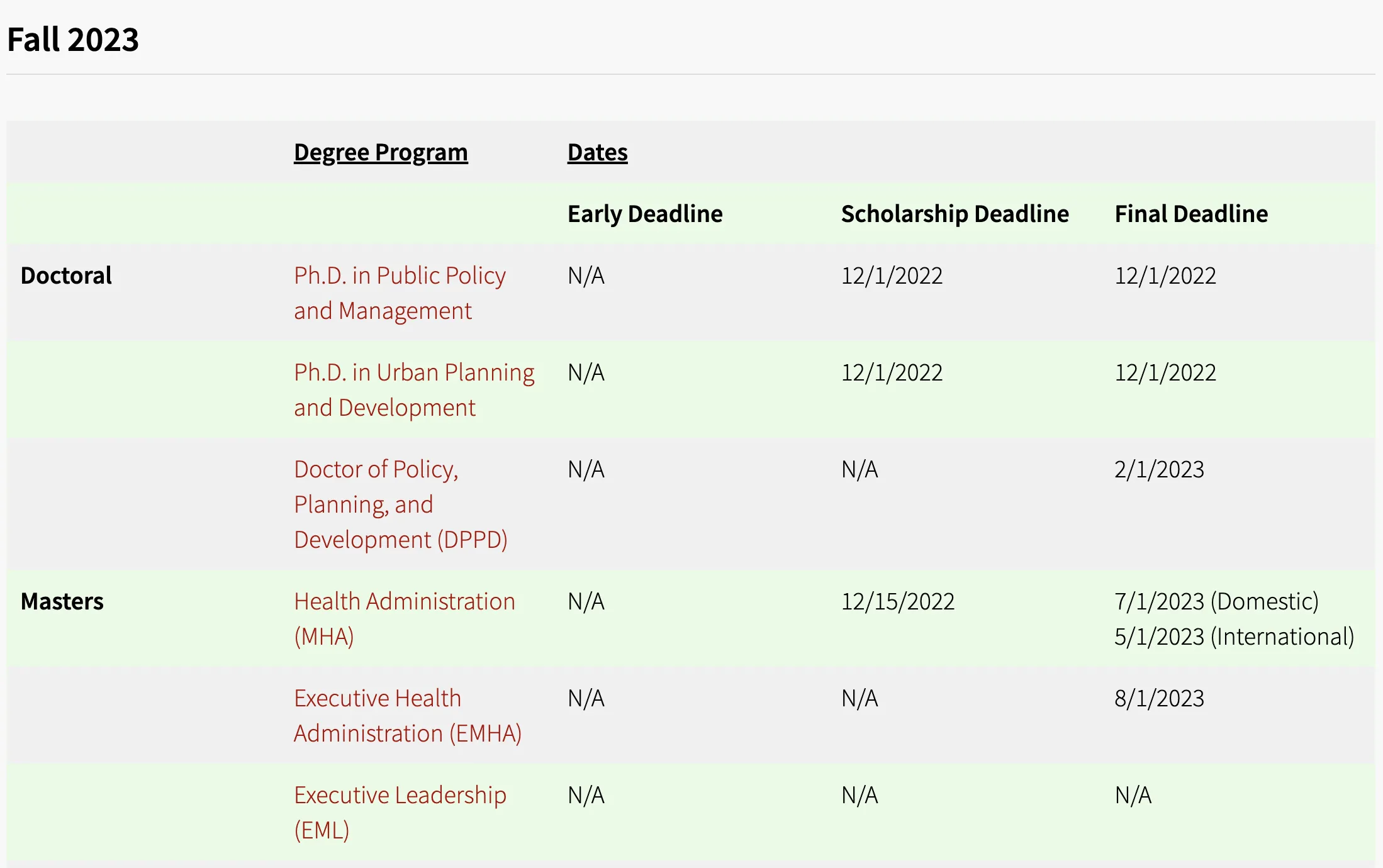This screenshot has width=1383, height=868.
Task: Click the Masters row label
Action: tap(62, 601)
